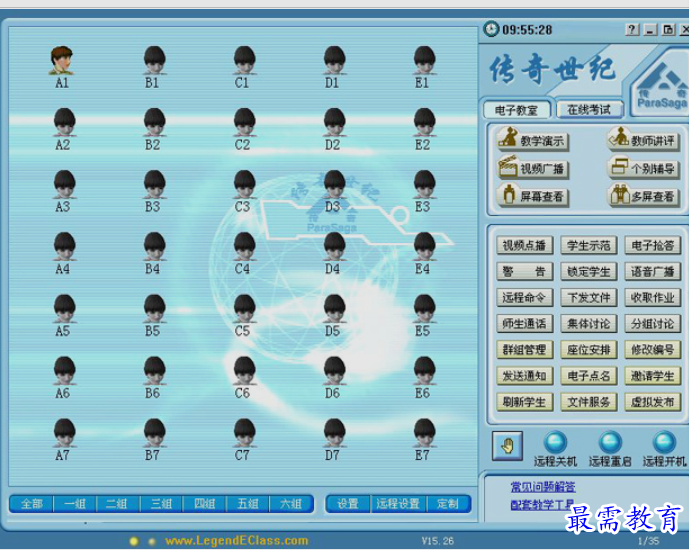Start 视频广播 video broadcast
689x550 pixels.
click(x=533, y=167)
